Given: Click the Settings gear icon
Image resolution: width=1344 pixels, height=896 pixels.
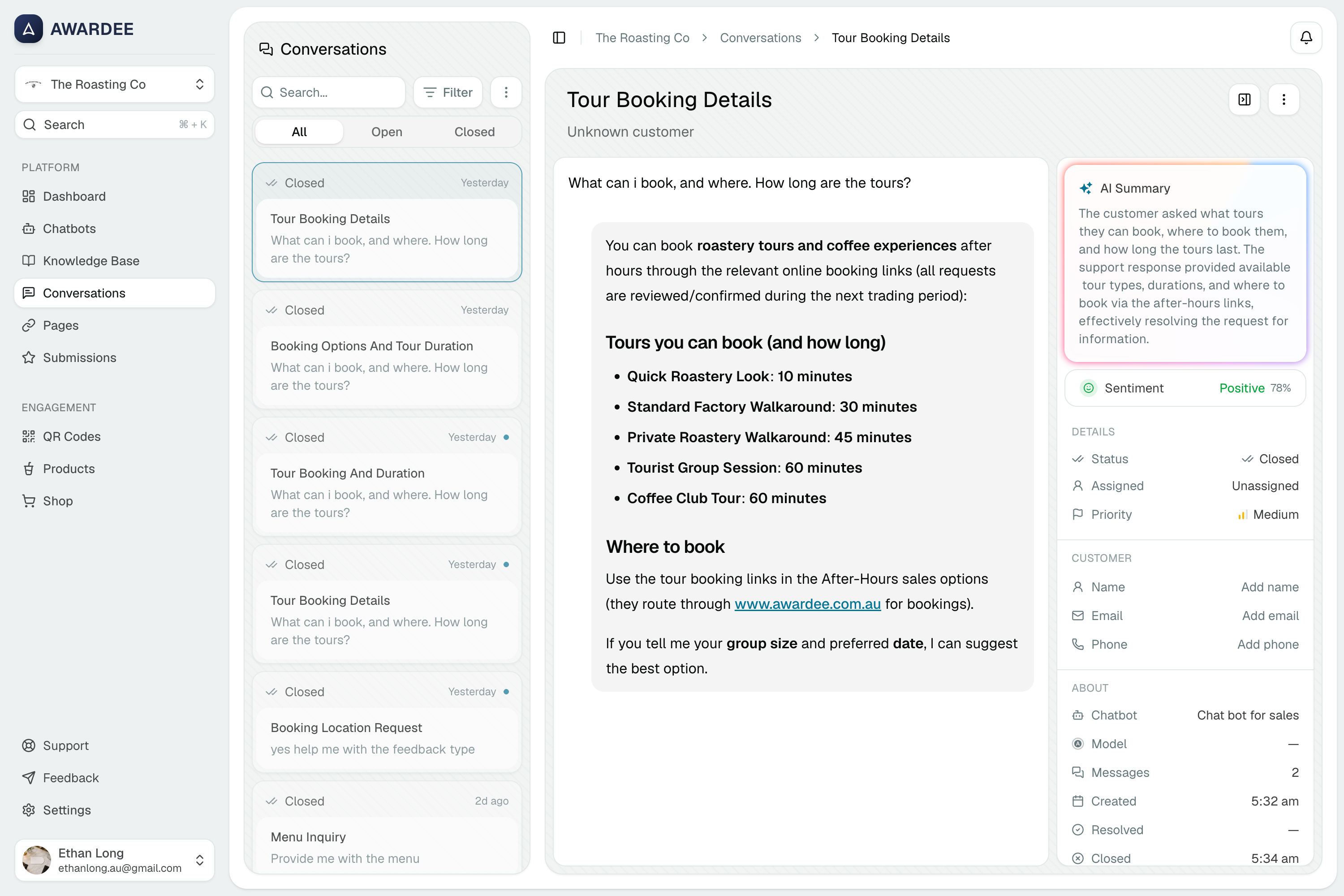Looking at the screenshot, I should click(x=29, y=810).
